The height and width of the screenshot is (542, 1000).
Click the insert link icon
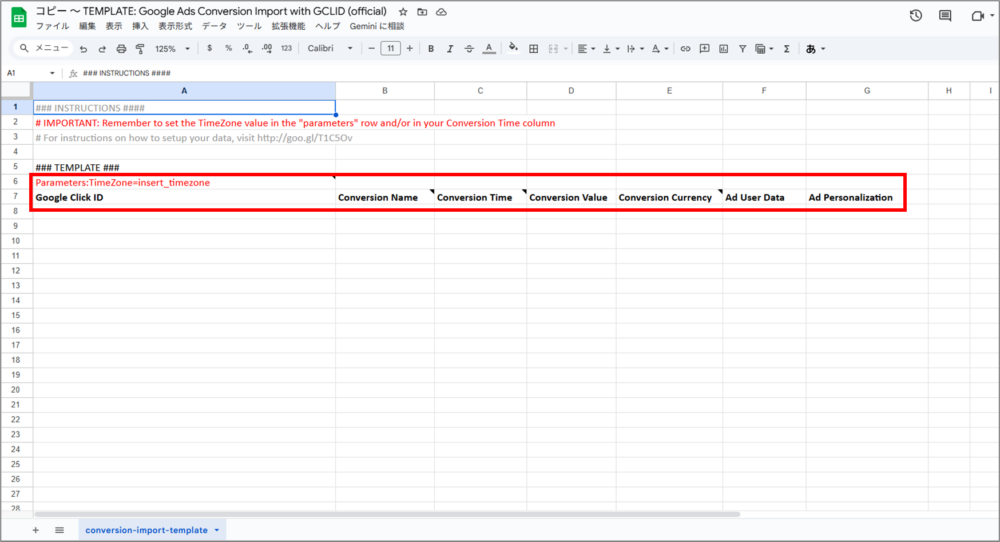click(685, 48)
